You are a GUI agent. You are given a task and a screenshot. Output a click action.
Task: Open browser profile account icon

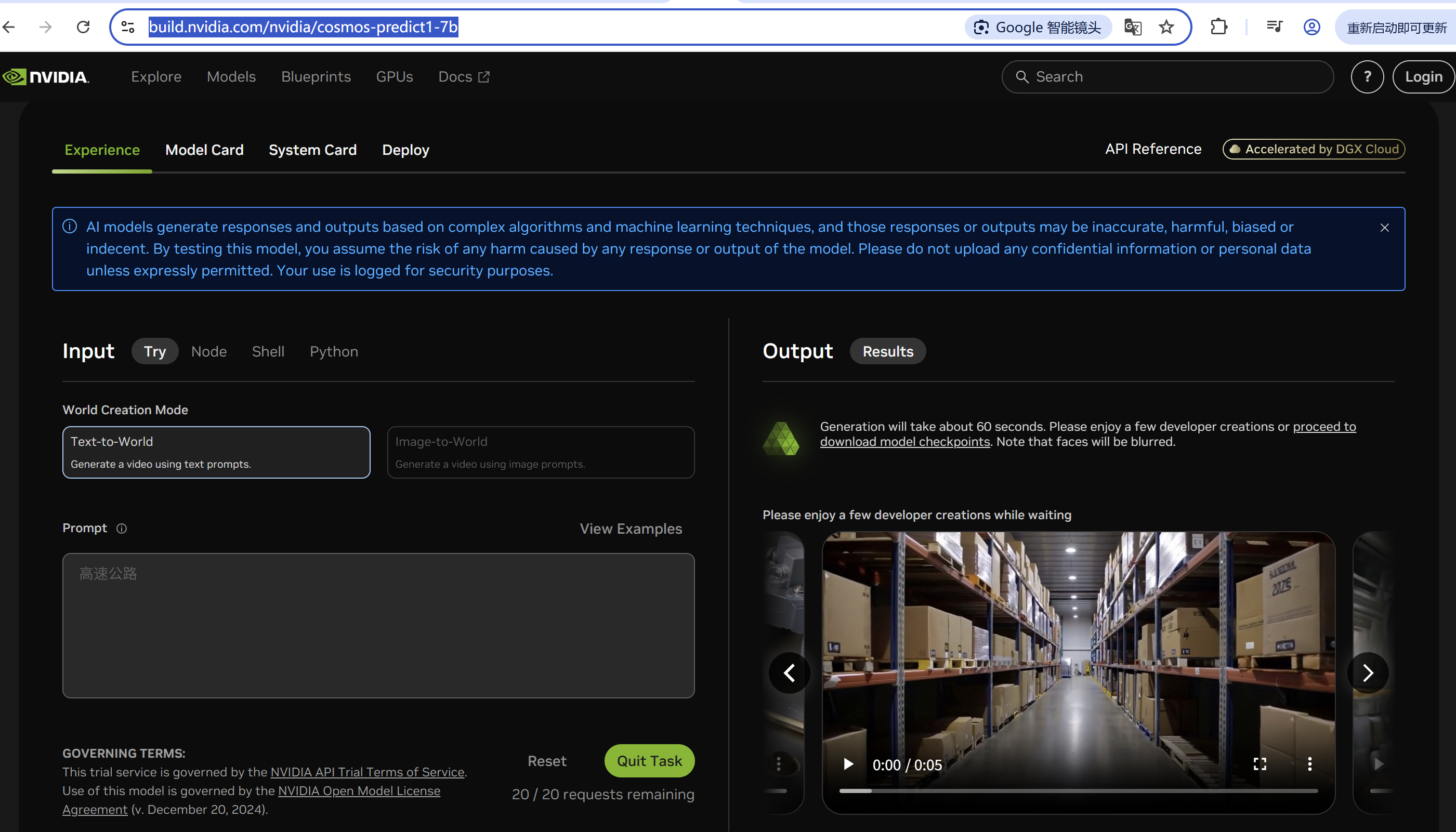click(1311, 27)
